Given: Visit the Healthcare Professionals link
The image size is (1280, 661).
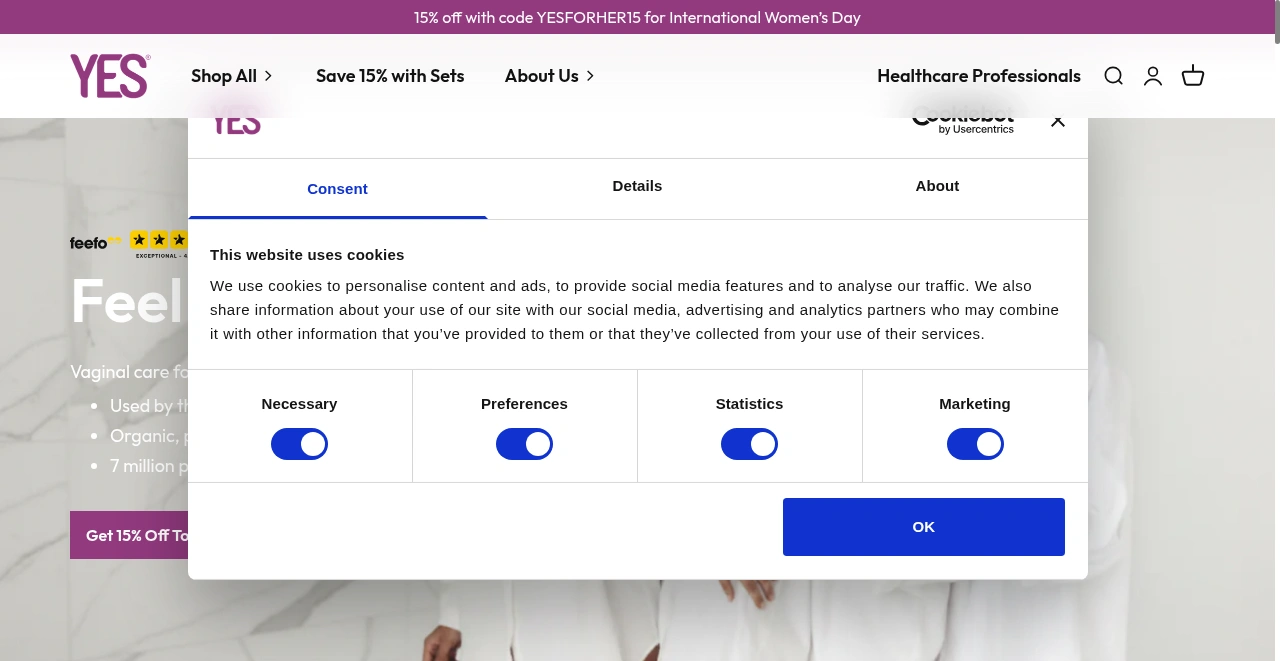Looking at the screenshot, I should [x=978, y=76].
